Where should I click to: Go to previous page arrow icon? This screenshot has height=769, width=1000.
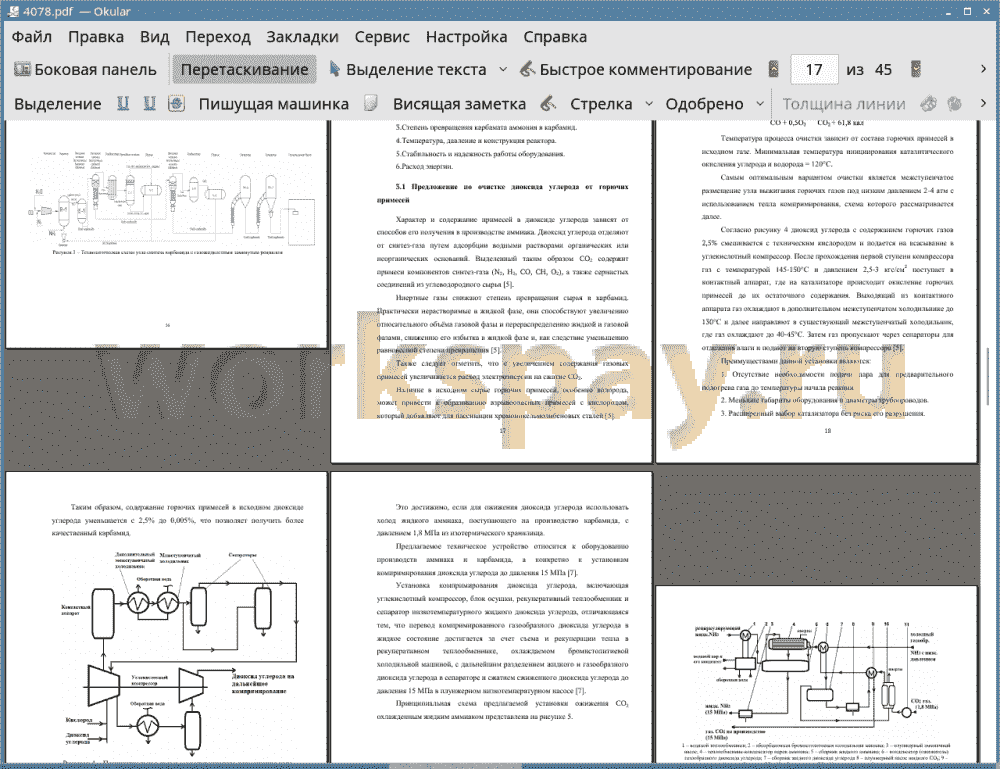(774, 70)
